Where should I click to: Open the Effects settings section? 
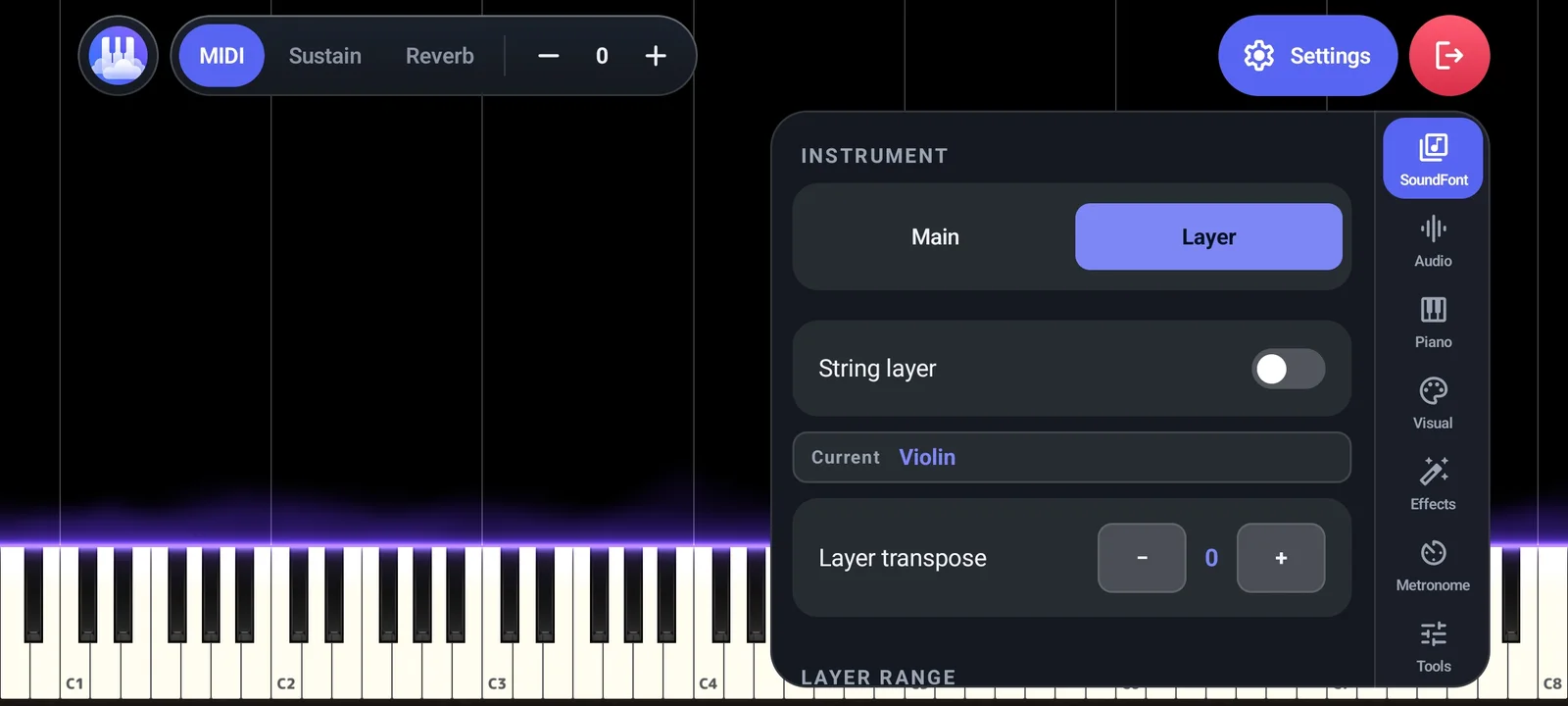(x=1433, y=484)
